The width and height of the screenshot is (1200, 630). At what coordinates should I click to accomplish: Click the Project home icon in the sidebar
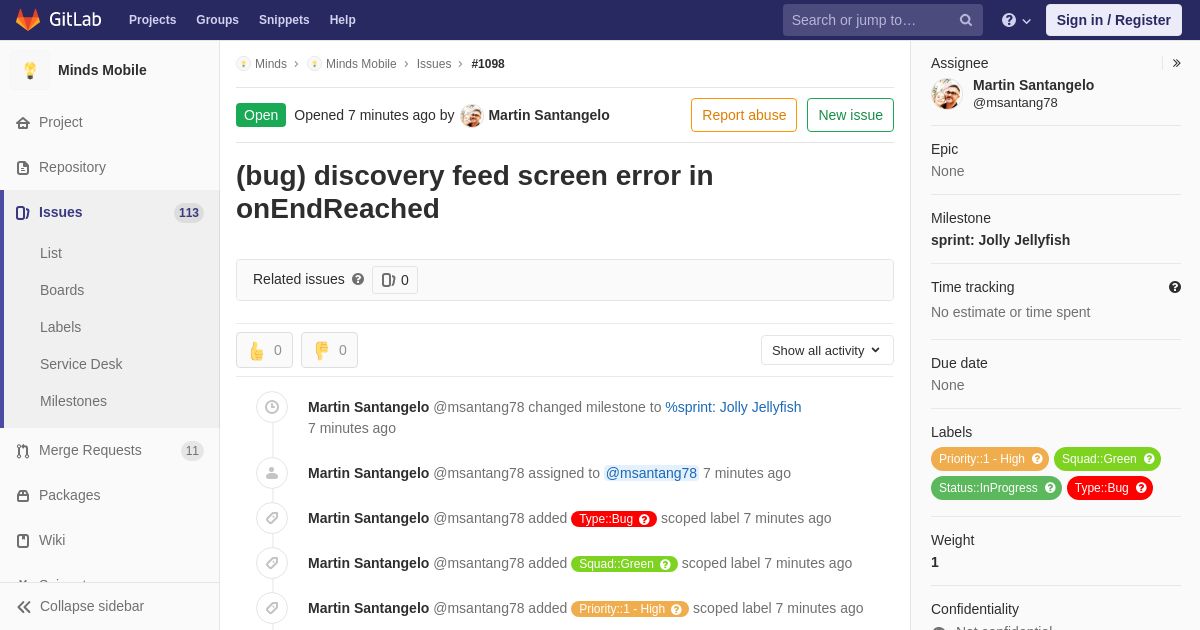click(x=23, y=123)
